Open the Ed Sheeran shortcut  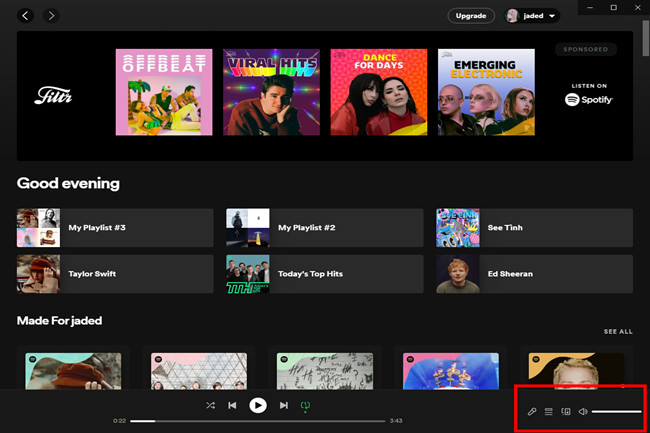tap(534, 274)
